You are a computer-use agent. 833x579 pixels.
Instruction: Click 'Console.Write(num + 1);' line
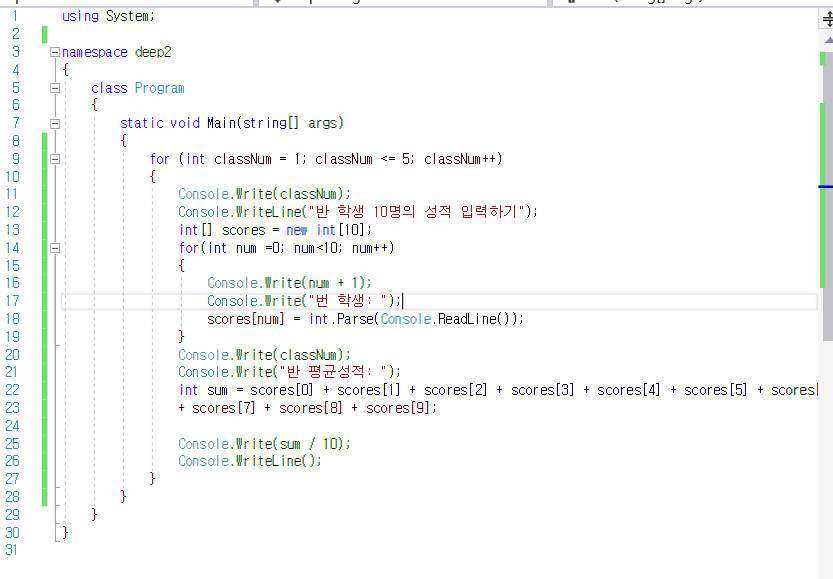coord(289,283)
